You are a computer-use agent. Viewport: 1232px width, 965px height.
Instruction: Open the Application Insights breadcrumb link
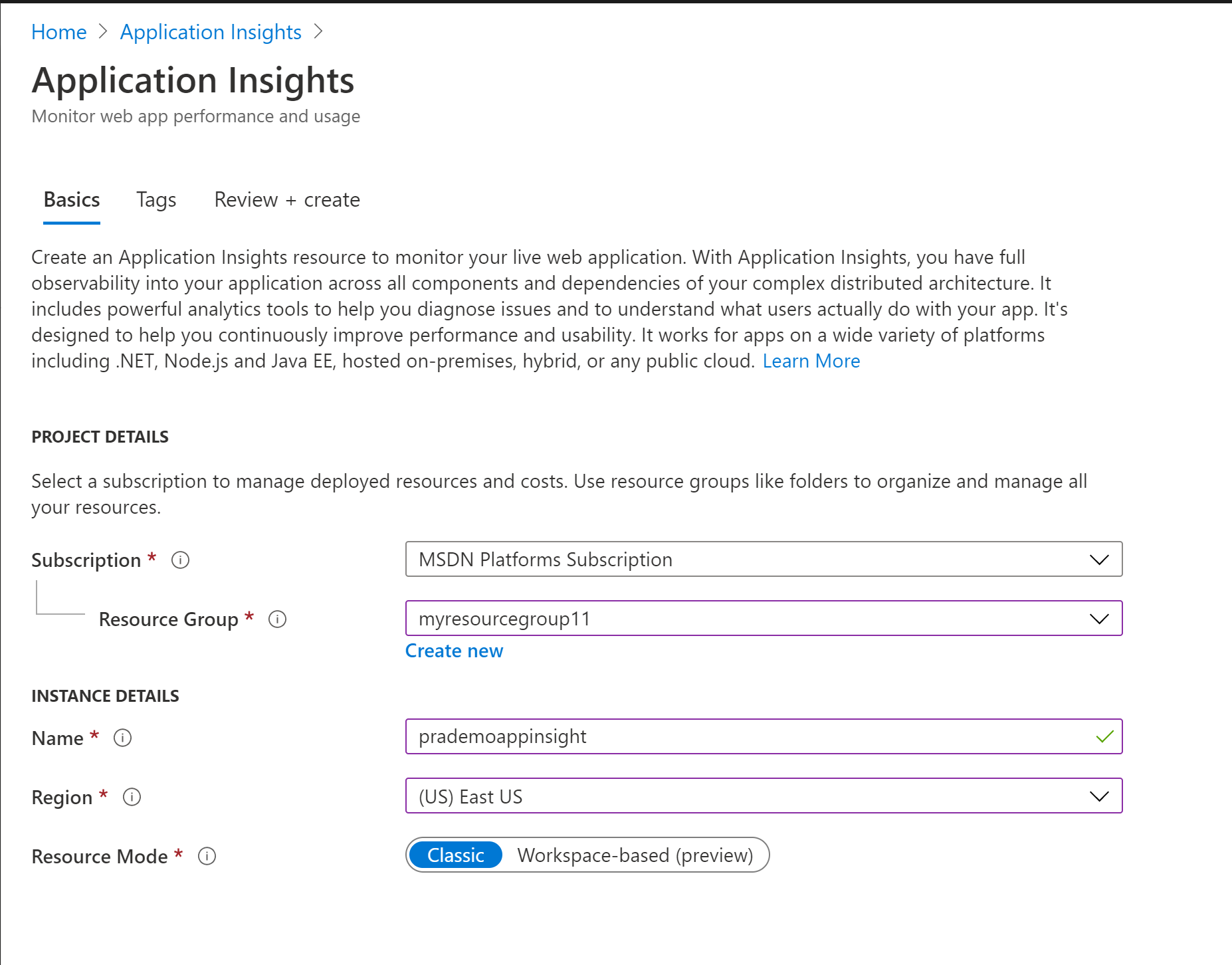pyautogui.click(x=211, y=31)
